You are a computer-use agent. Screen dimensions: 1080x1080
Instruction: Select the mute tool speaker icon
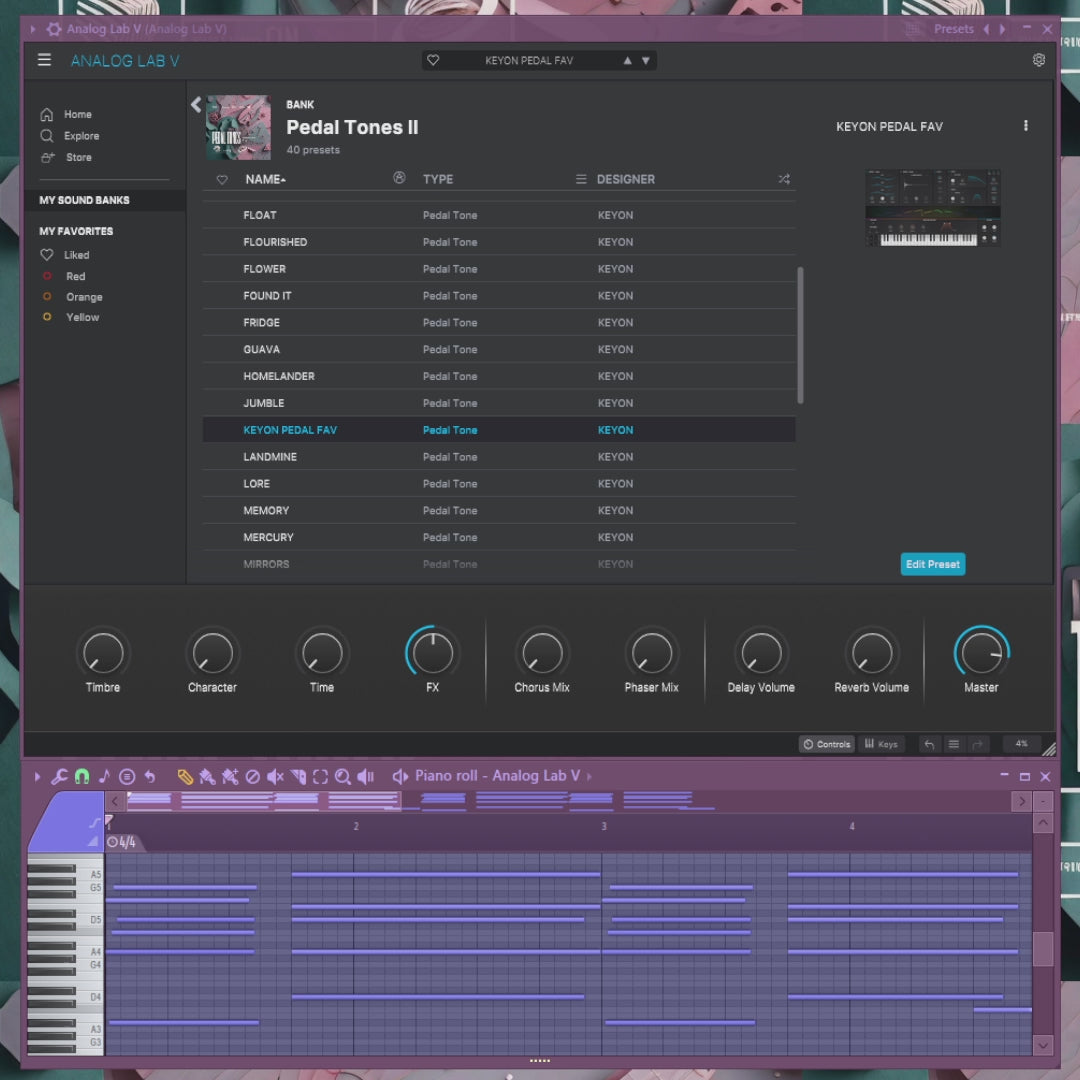click(x=275, y=776)
